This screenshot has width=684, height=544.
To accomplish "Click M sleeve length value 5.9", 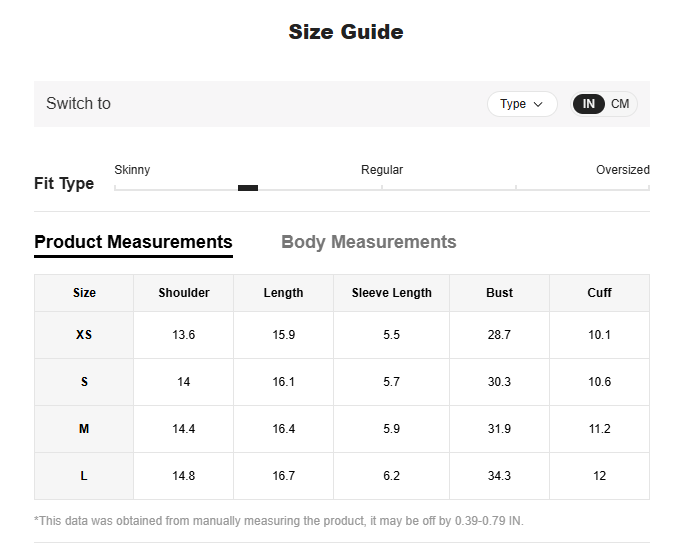I will click(x=392, y=429).
